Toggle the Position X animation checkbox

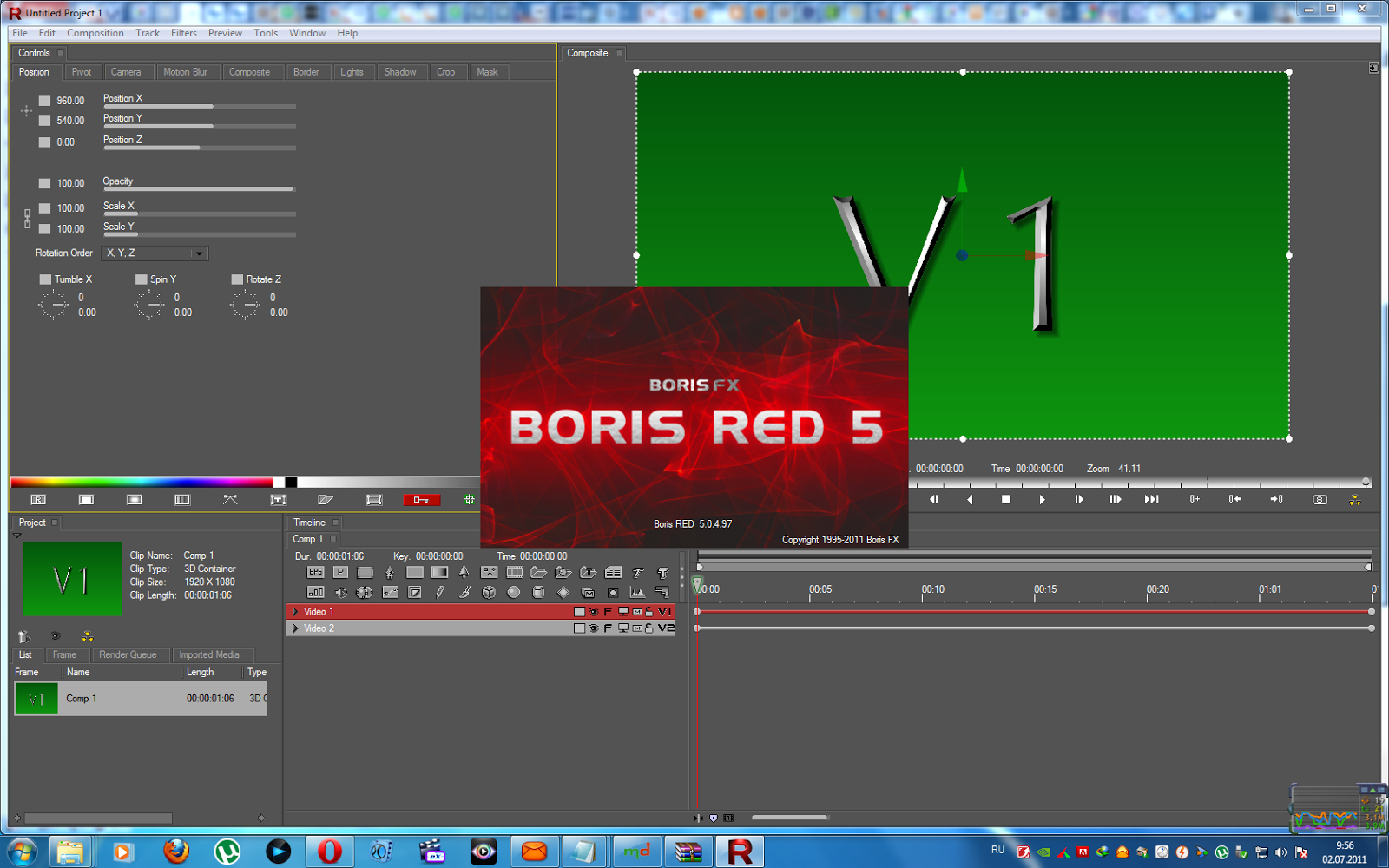pyautogui.click(x=45, y=101)
